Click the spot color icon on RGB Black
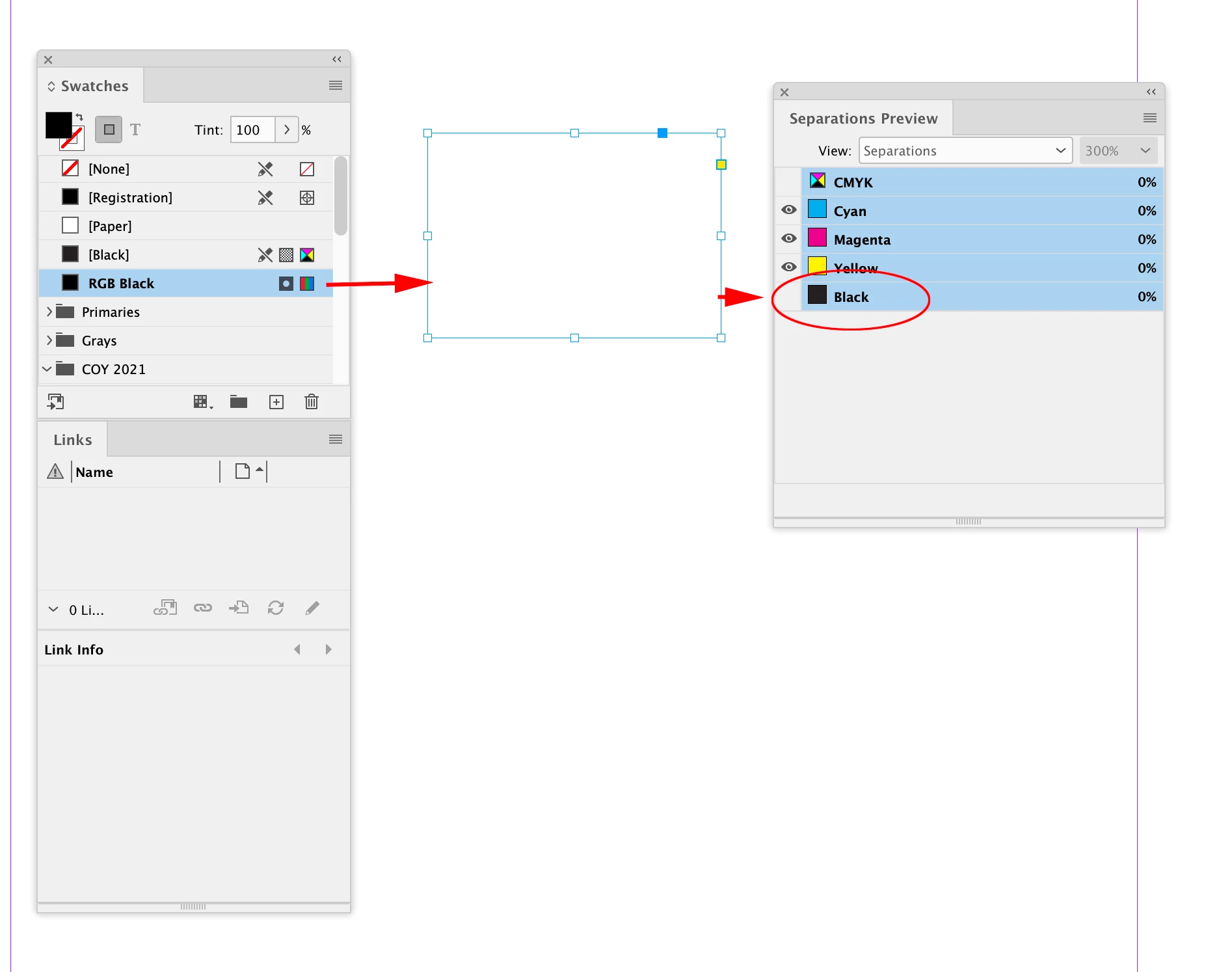The width and height of the screenshot is (1232, 972). [286, 284]
